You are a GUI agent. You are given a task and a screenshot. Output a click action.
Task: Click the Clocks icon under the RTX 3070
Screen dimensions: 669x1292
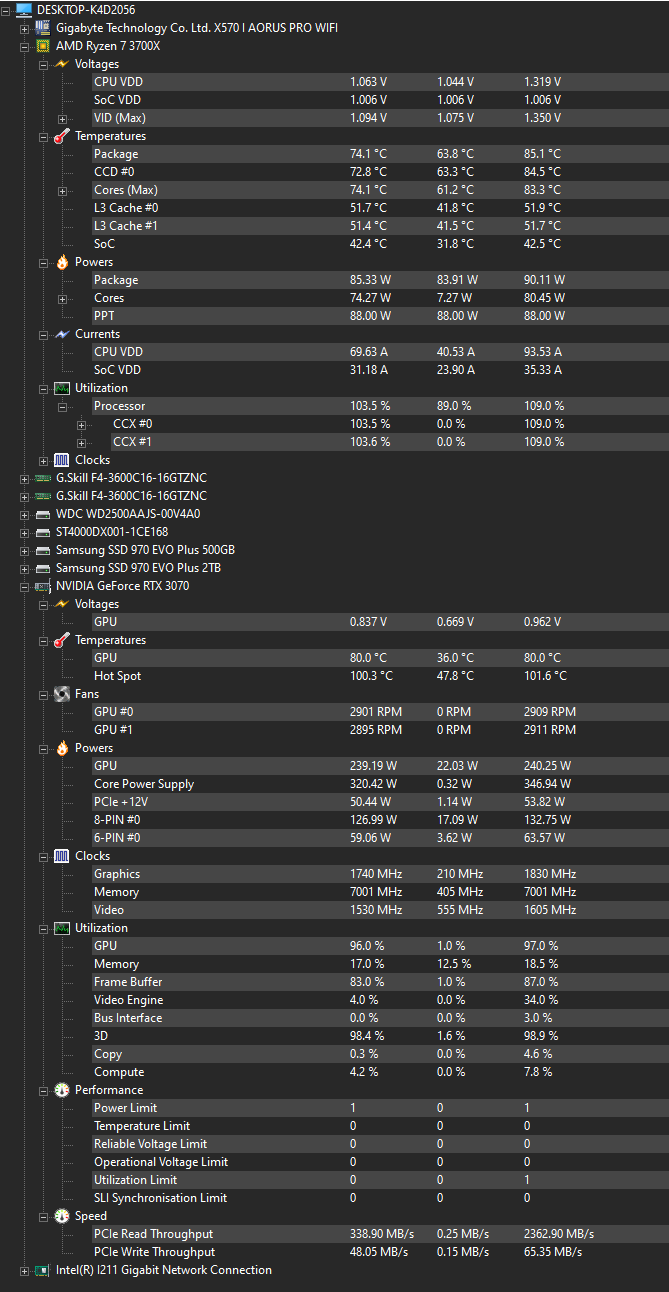pos(62,856)
